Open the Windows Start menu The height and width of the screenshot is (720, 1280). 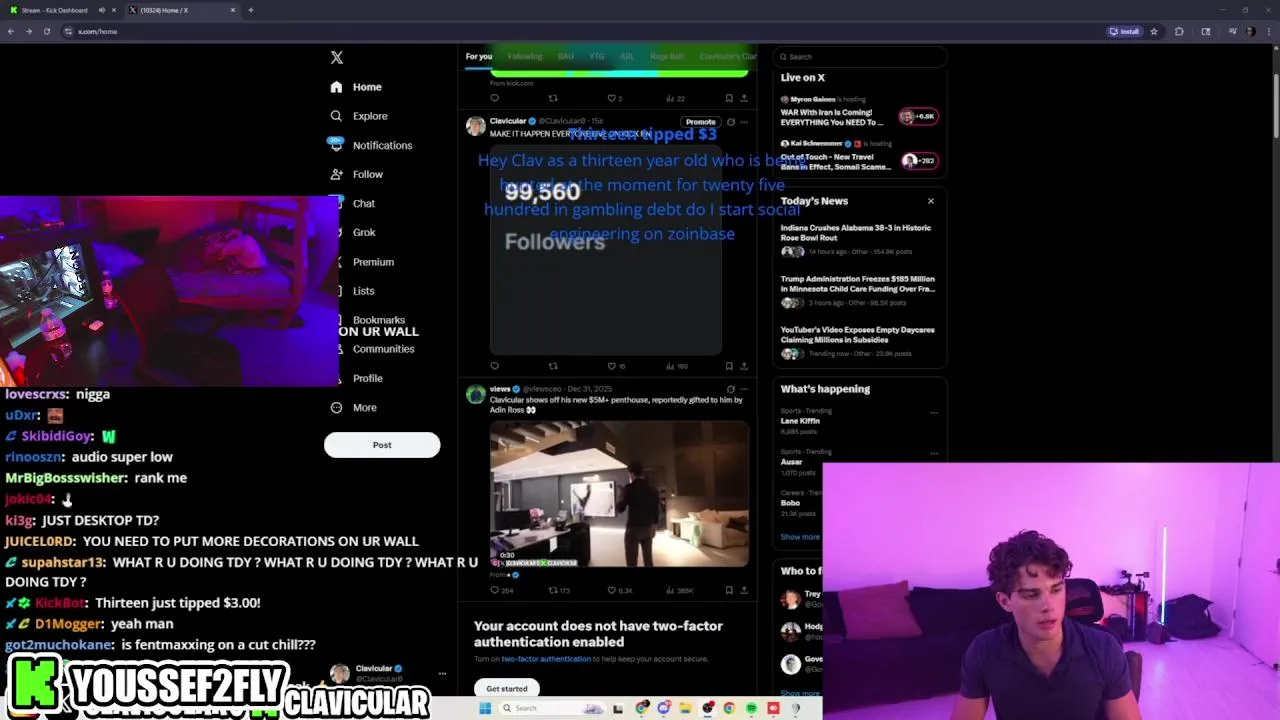tap(485, 708)
